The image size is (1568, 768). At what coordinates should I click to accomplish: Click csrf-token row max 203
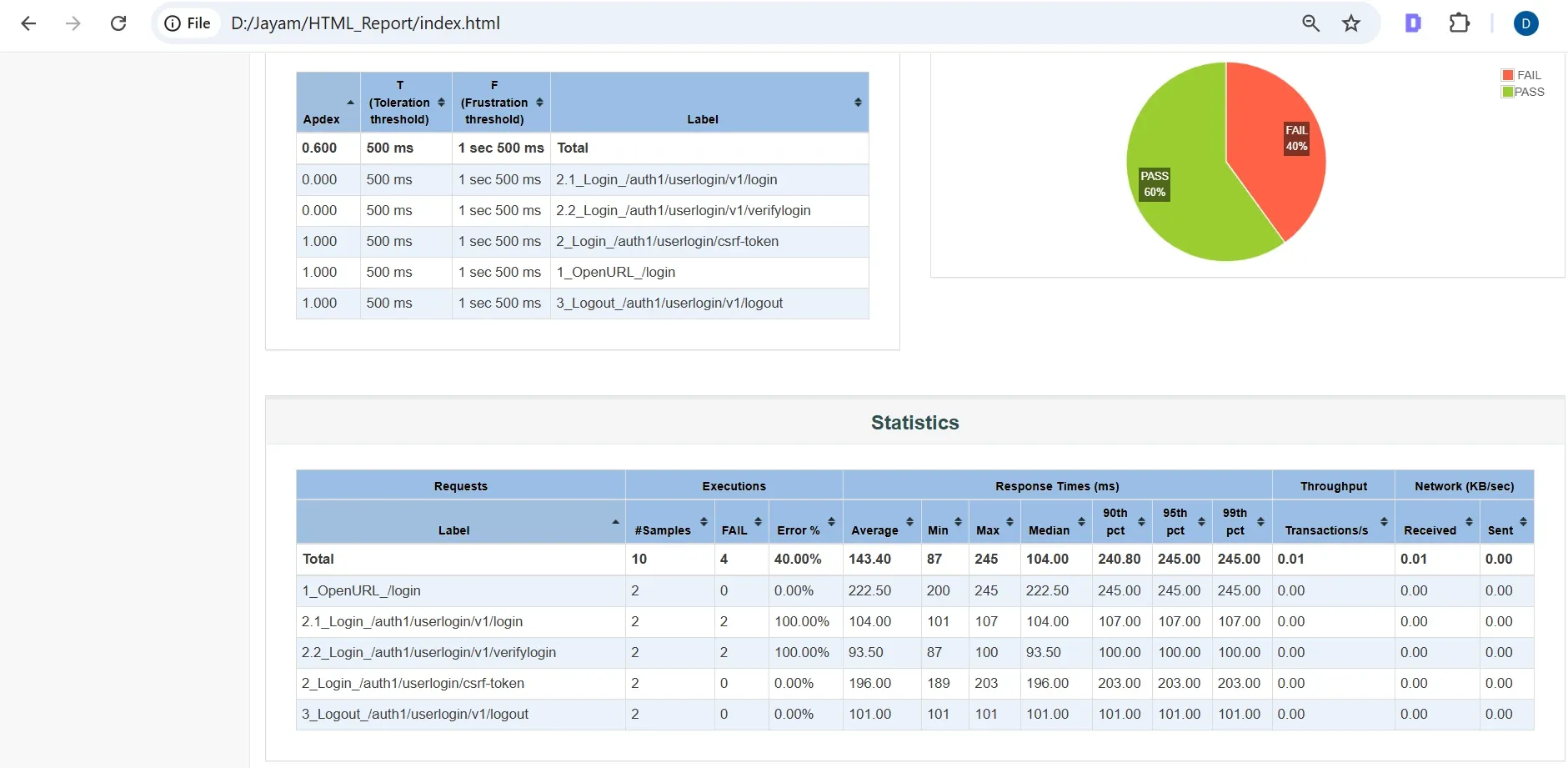[x=986, y=683]
